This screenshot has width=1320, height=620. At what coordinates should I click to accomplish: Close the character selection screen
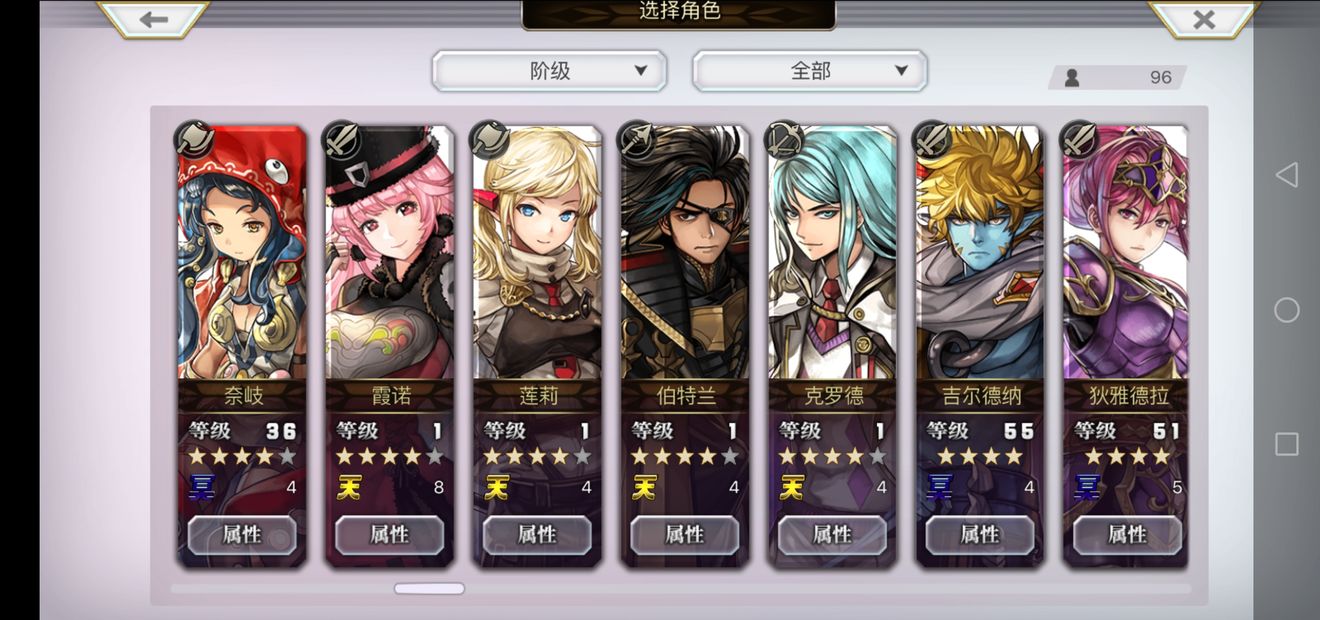point(1204,19)
